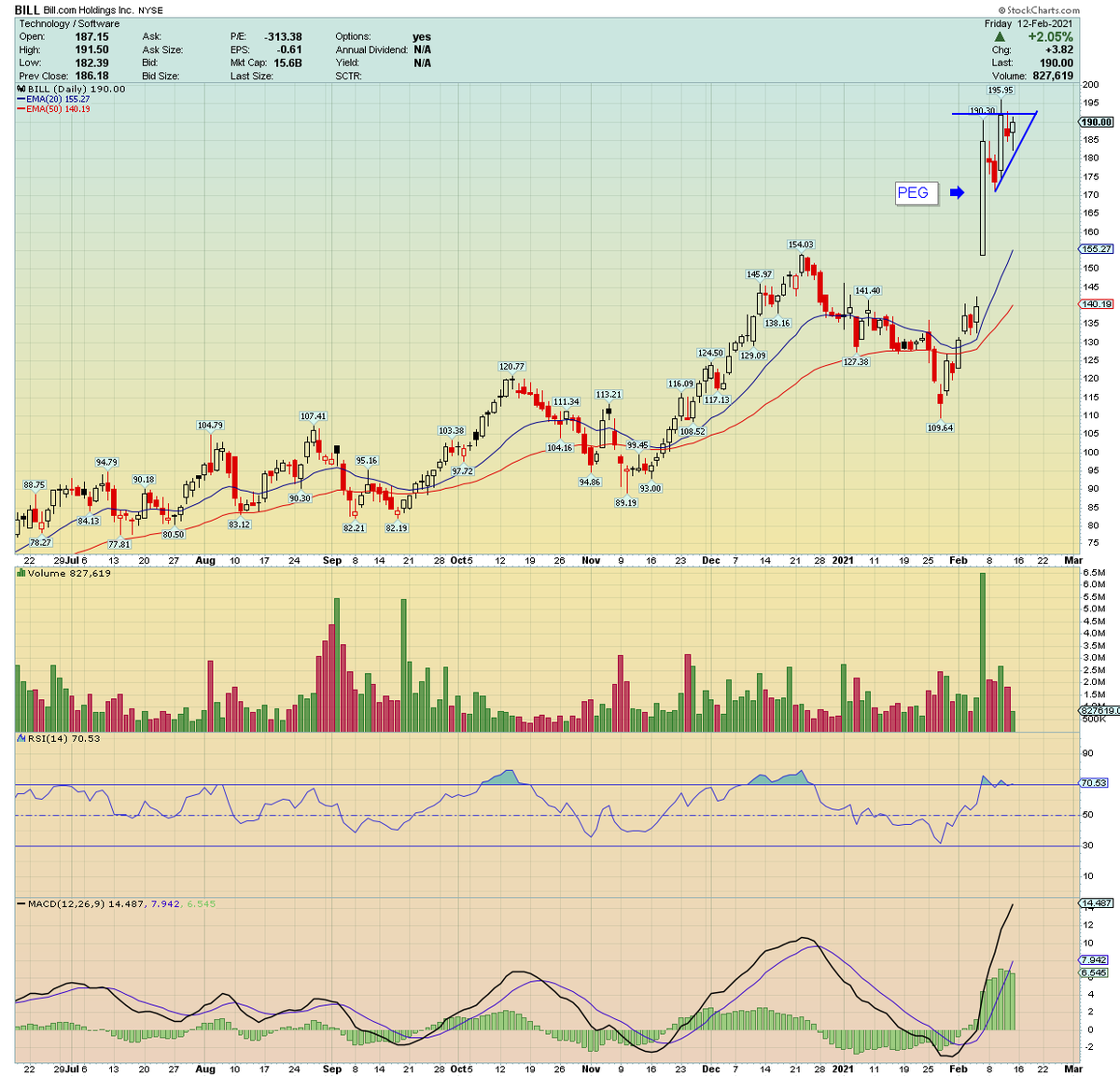The height and width of the screenshot is (1077, 1120).
Task: Select the High value 191.50
Action: pos(92,49)
